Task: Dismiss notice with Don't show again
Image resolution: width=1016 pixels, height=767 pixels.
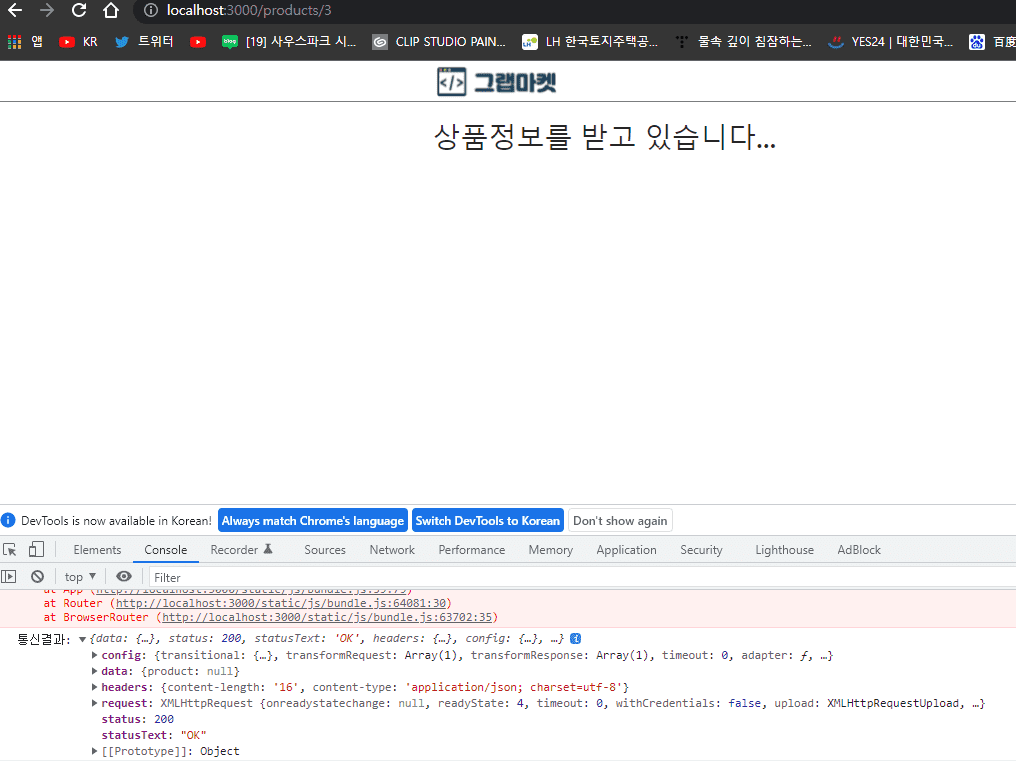Action: [620, 521]
